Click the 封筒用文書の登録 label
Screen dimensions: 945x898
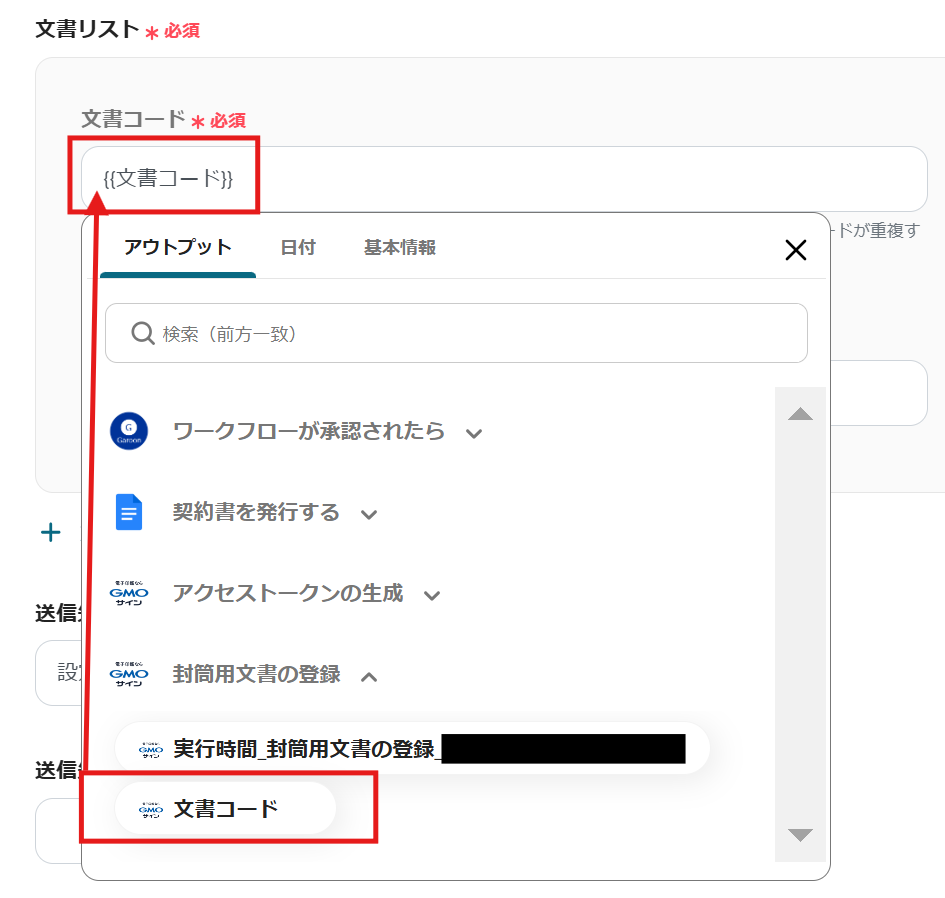point(256,674)
